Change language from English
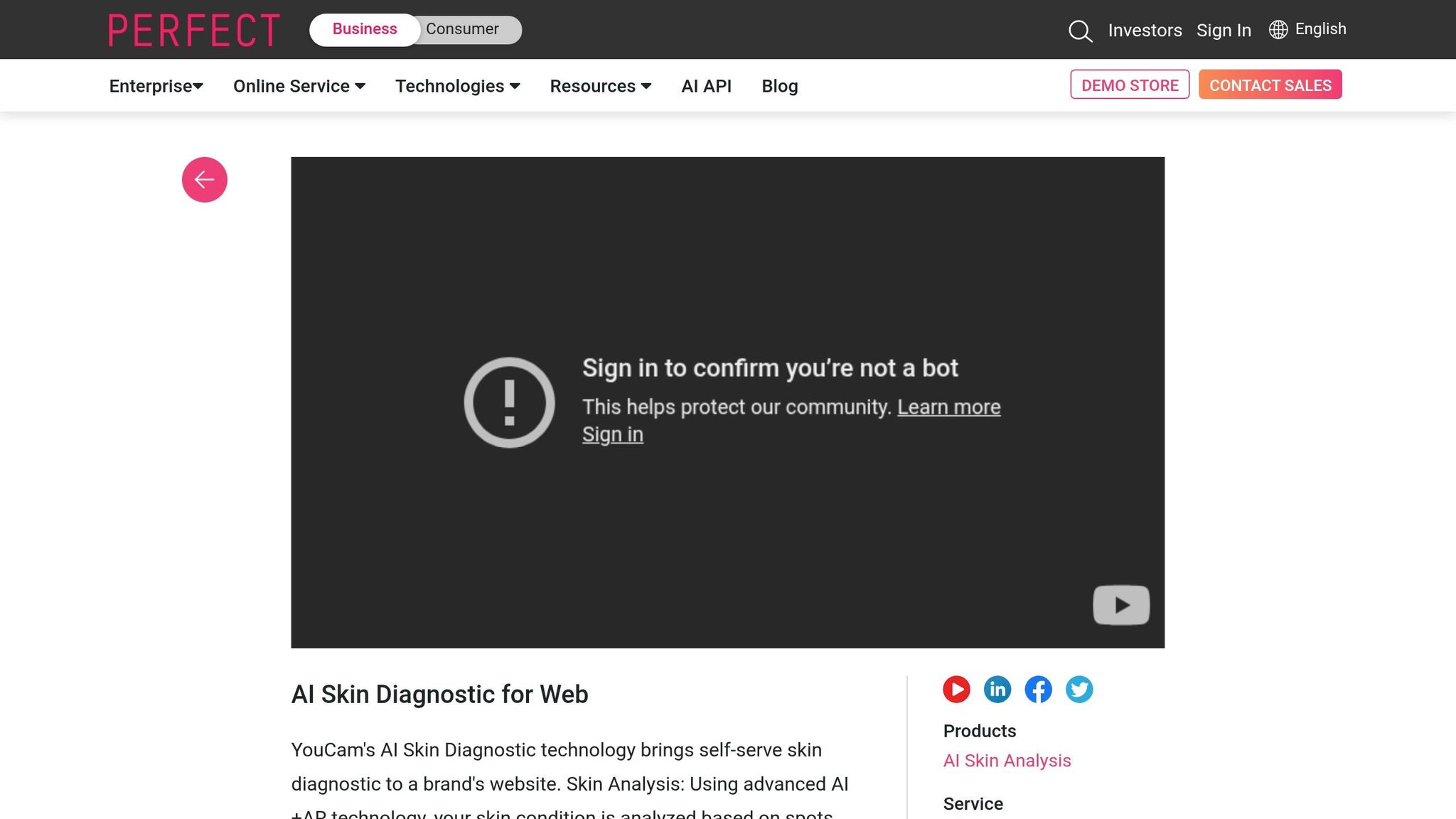The width and height of the screenshot is (1456, 819). 1320,29
